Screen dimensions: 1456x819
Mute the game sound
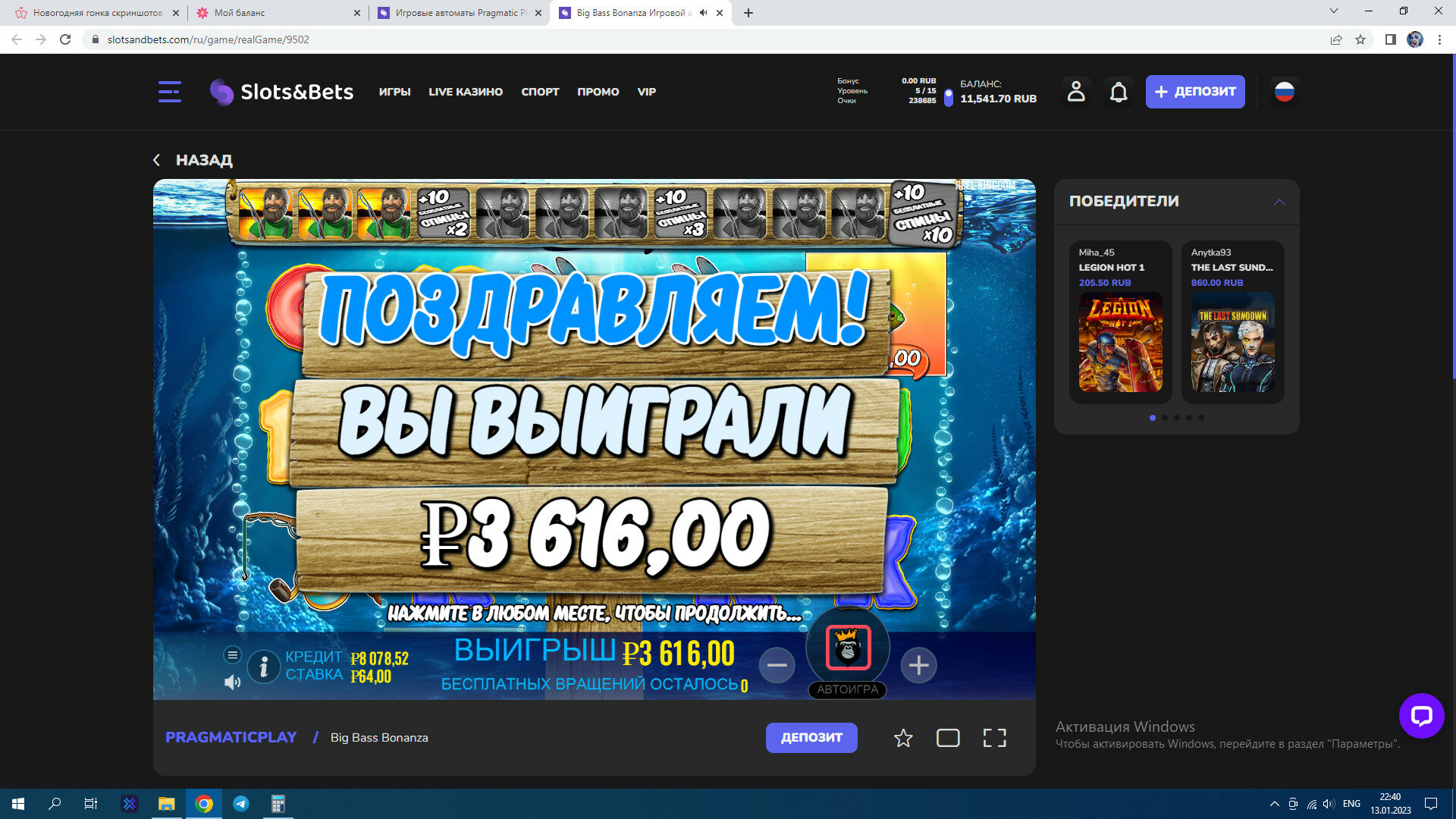click(232, 682)
